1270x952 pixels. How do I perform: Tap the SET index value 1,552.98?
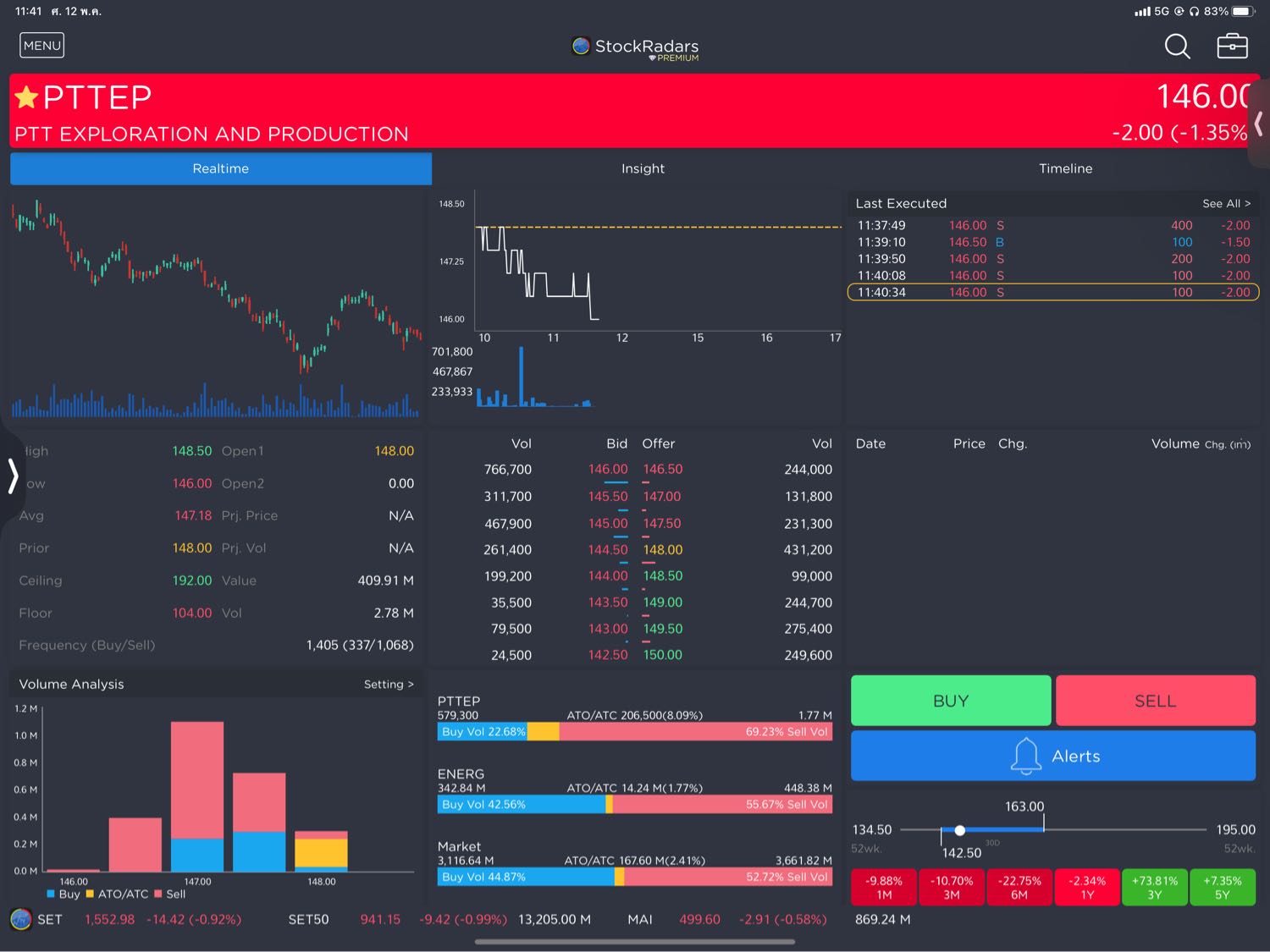109,919
